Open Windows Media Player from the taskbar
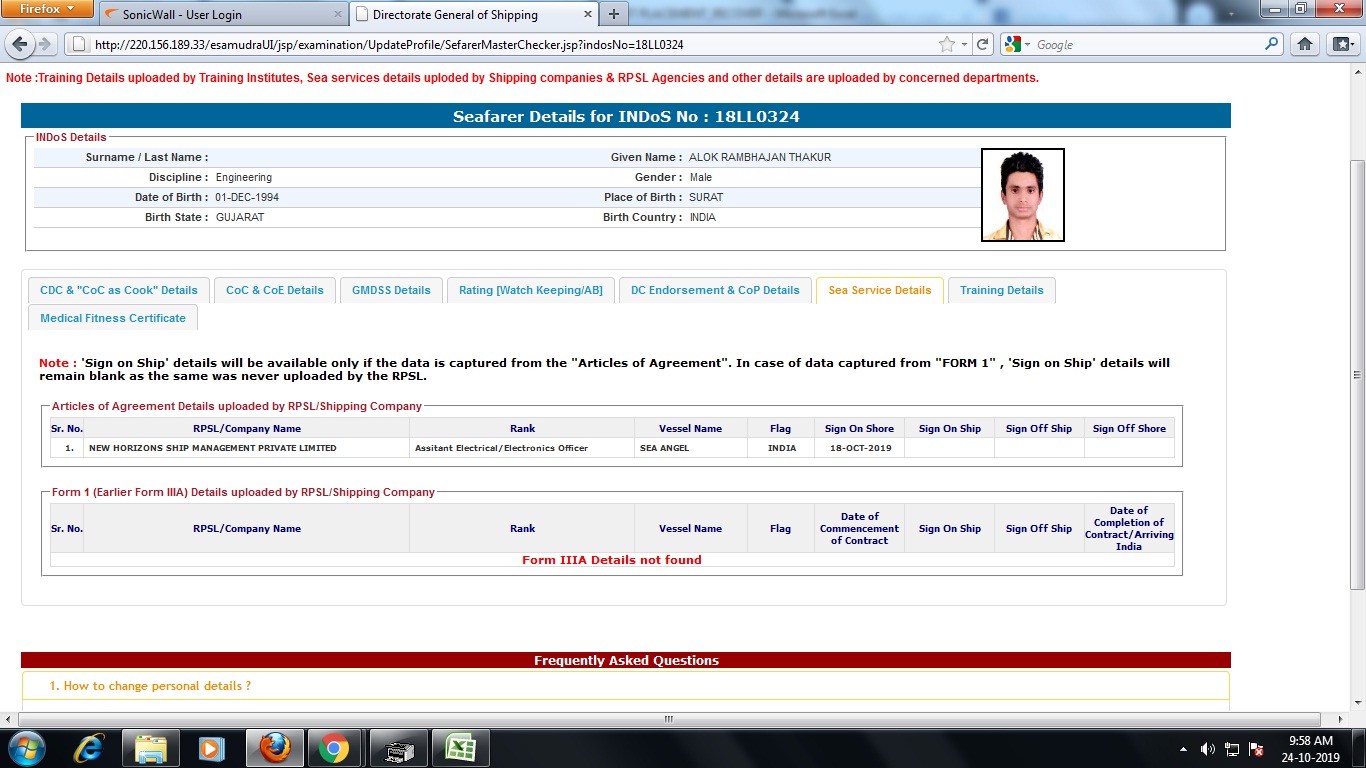The image size is (1366, 768). (x=210, y=748)
